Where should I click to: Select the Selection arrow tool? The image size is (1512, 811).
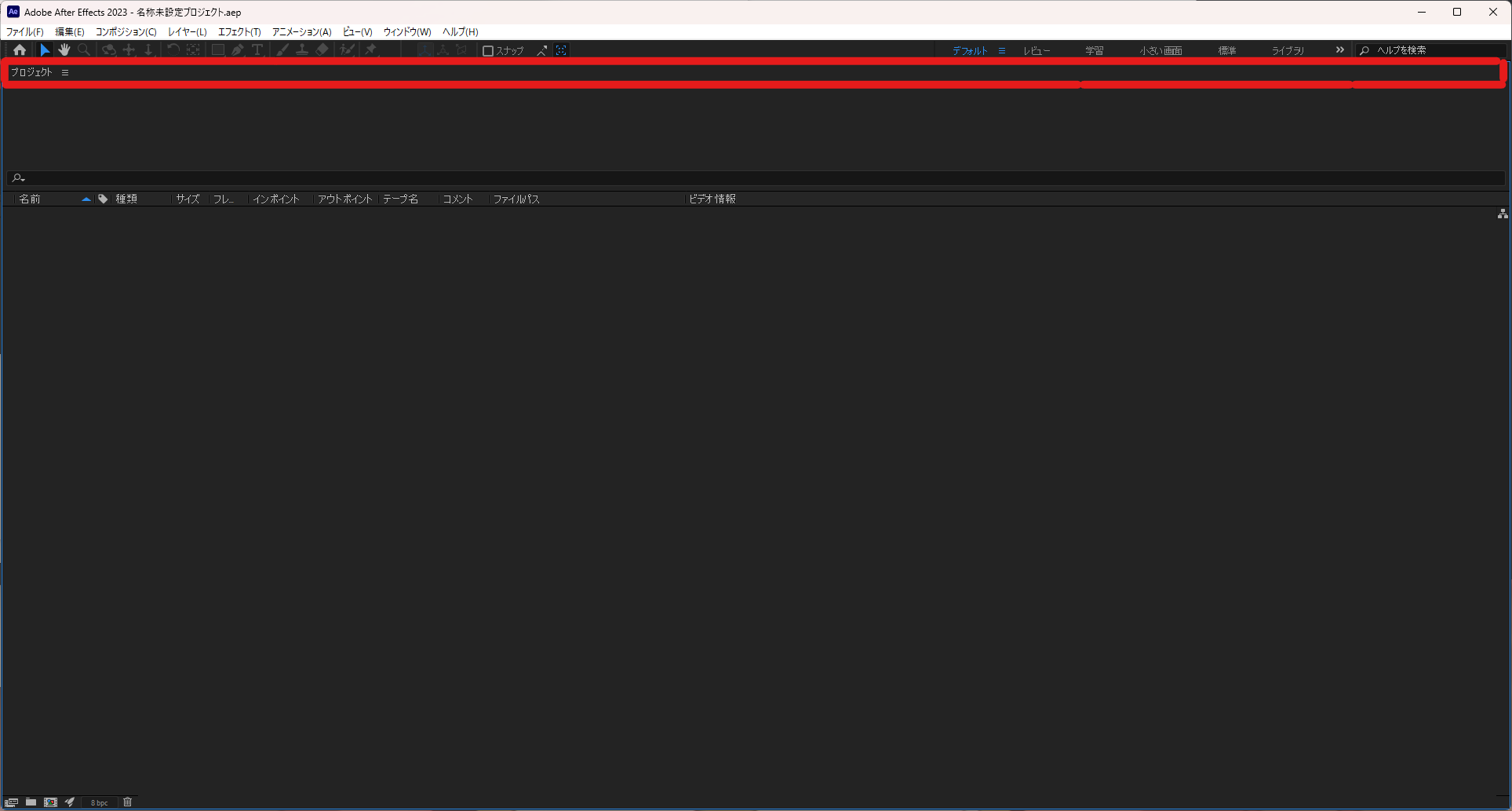pos(45,50)
